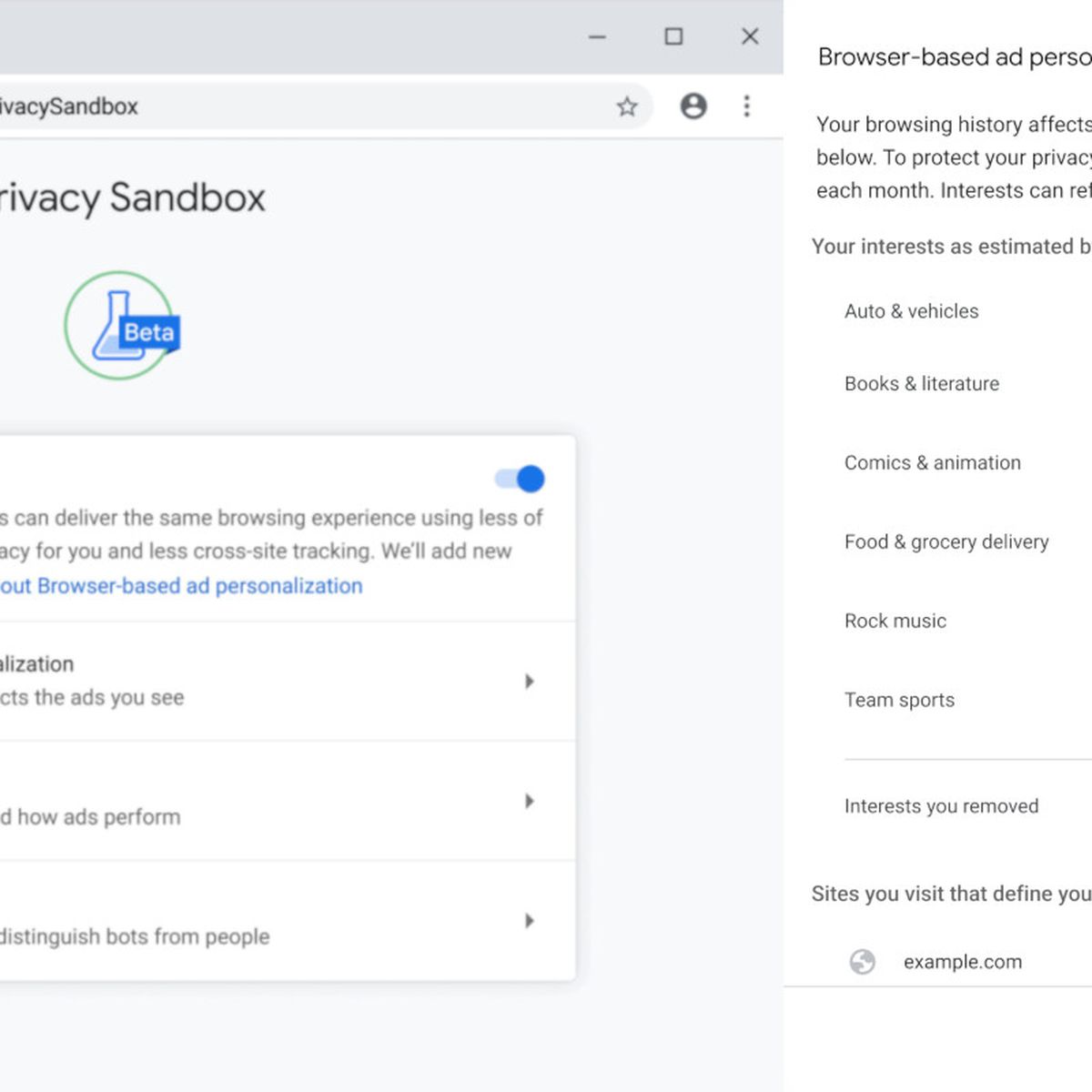Expand the ad personalization row arrow

coord(530,681)
